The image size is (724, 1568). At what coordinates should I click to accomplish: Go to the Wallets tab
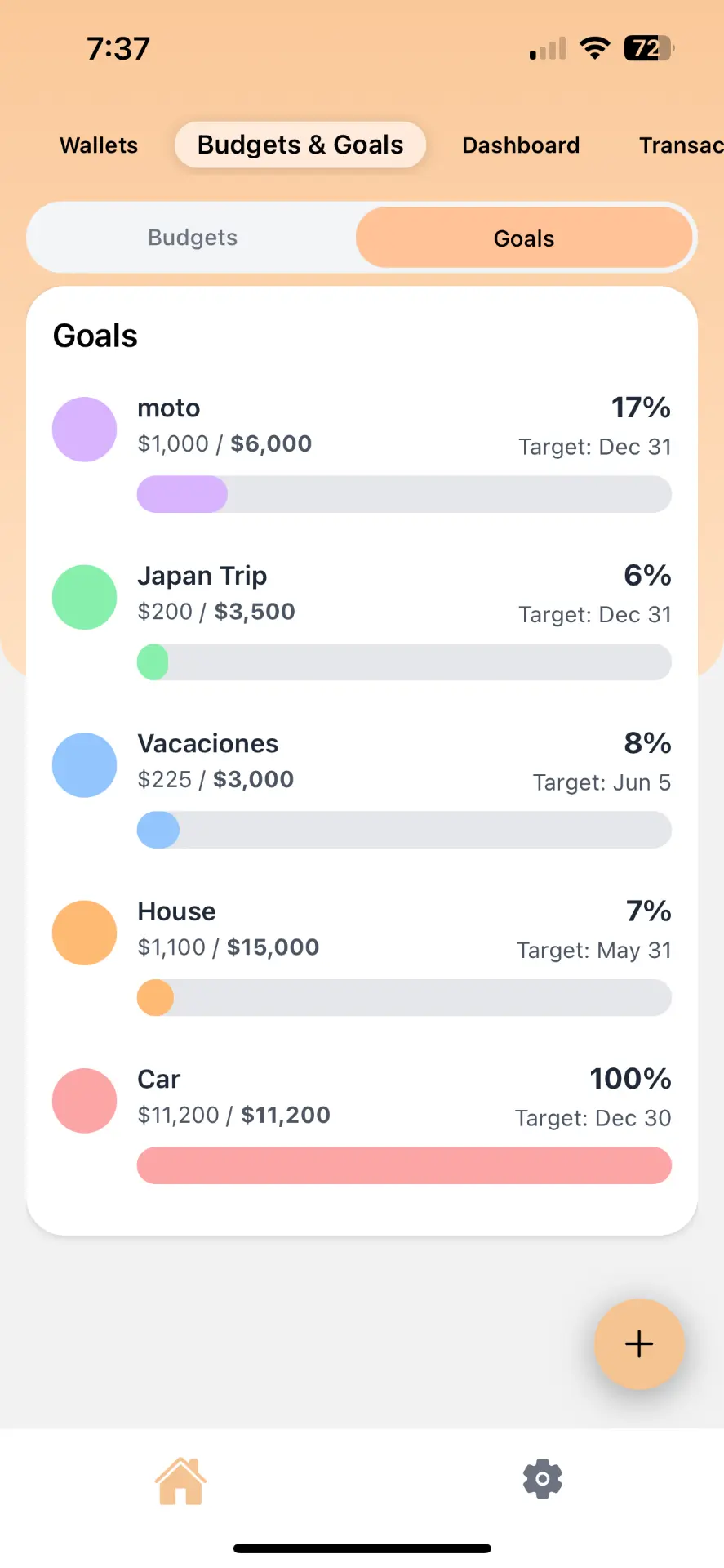[99, 145]
